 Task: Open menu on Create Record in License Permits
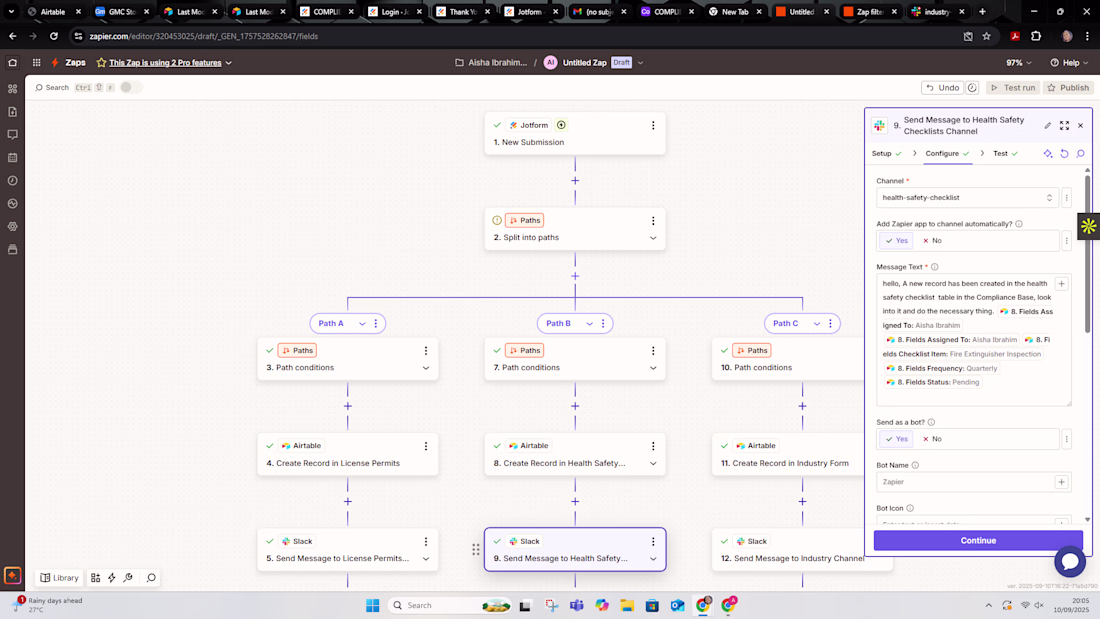click(x=426, y=446)
